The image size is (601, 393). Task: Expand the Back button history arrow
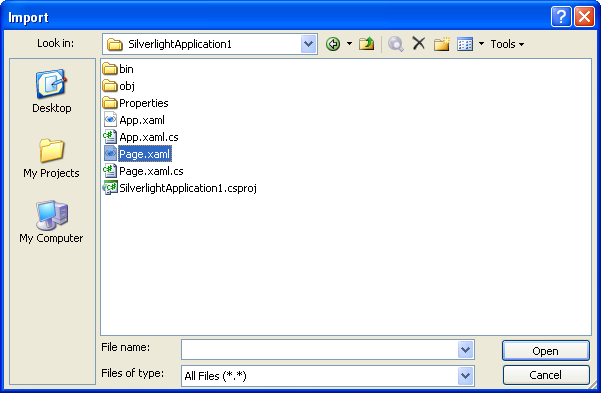[349, 44]
